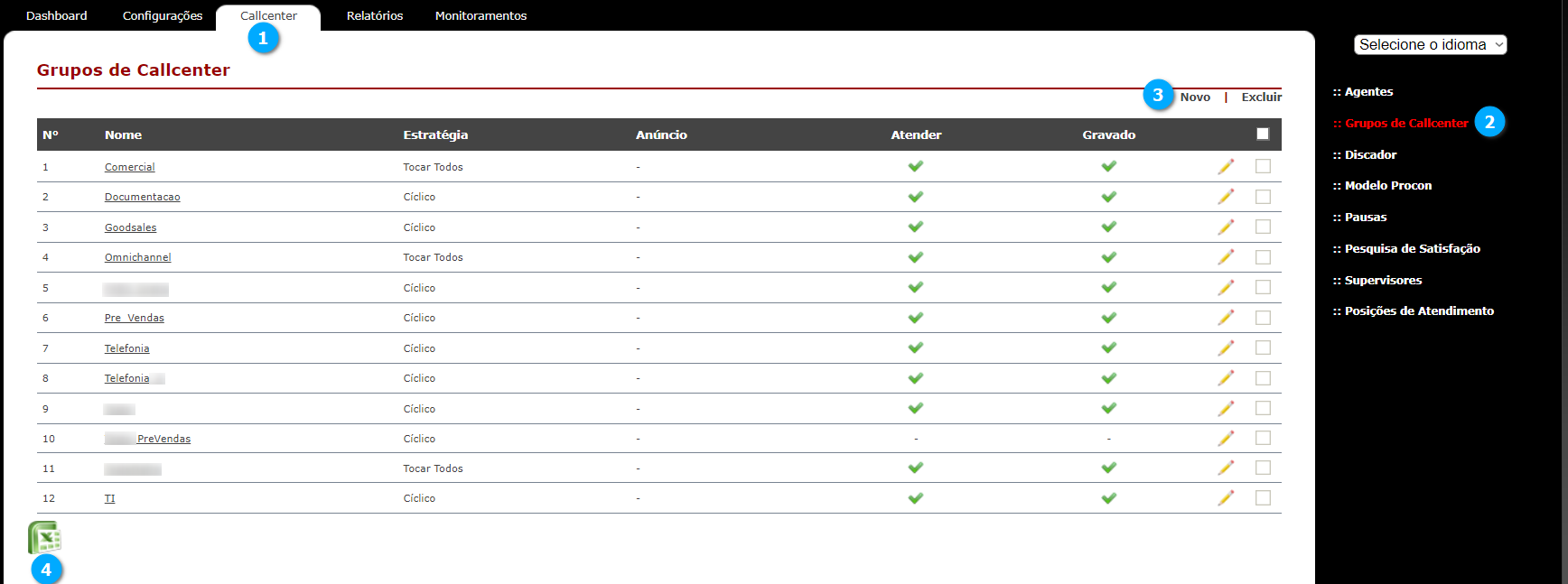Check the checkbox for the Comercial row
The image size is (1568, 584).
pyautogui.click(x=1263, y=166)
